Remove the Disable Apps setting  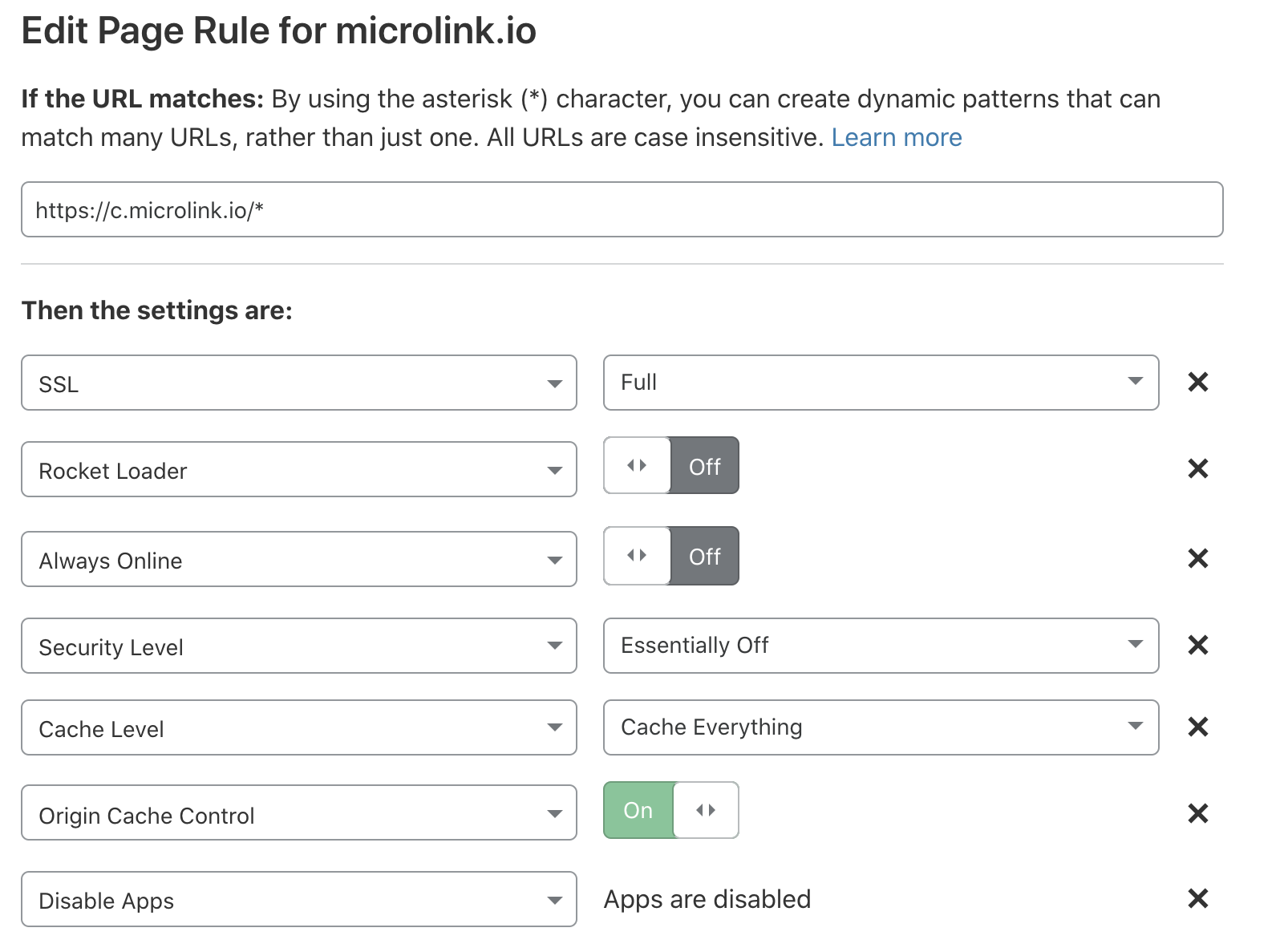[x=1197, y=898]
